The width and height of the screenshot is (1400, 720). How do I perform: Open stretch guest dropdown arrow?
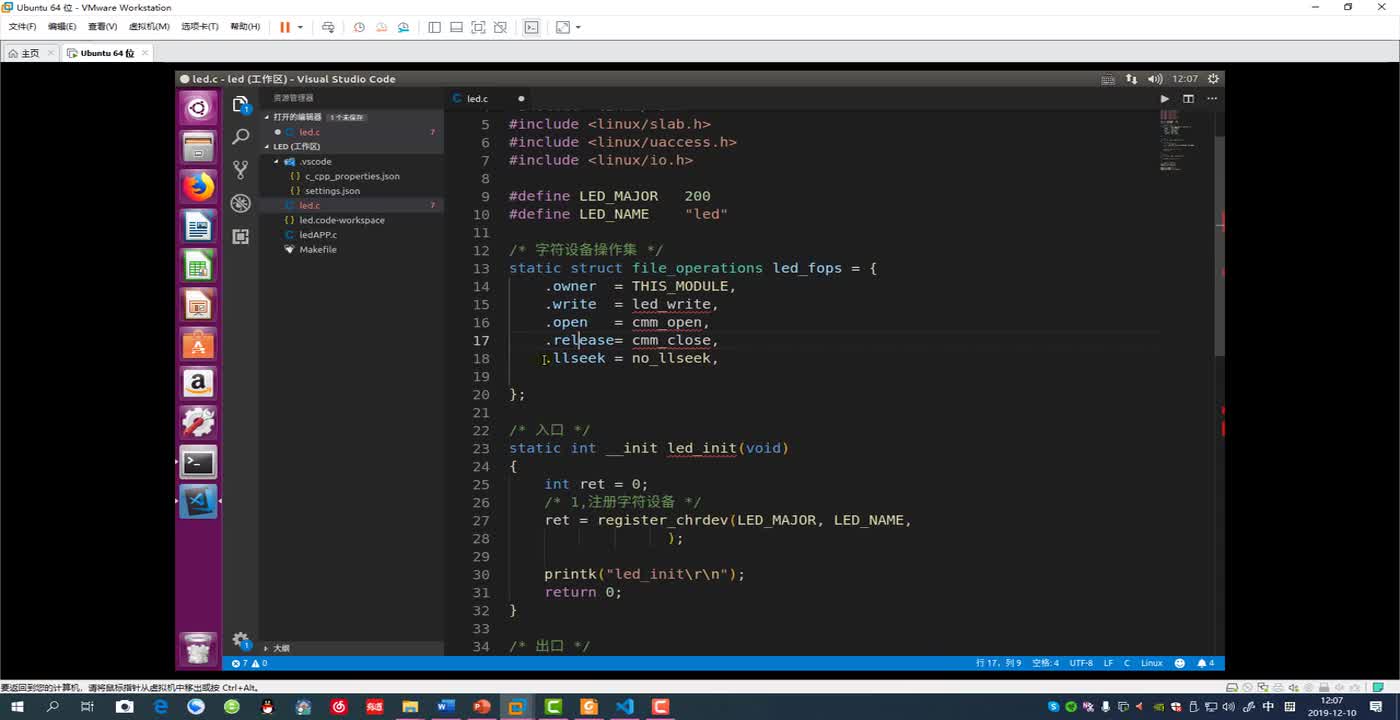click(x=578, y=27)
